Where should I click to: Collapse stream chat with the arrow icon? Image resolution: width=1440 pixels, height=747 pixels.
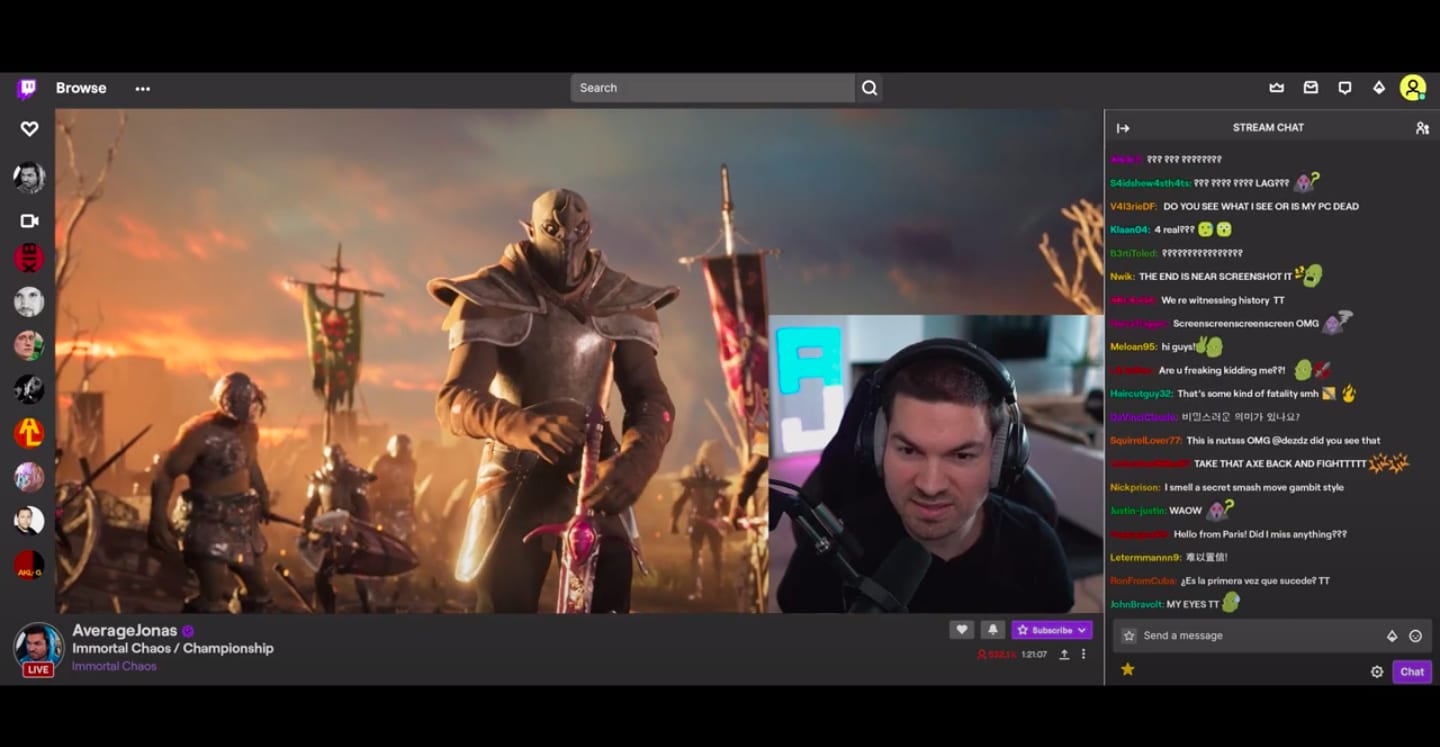pos(1123,128)
